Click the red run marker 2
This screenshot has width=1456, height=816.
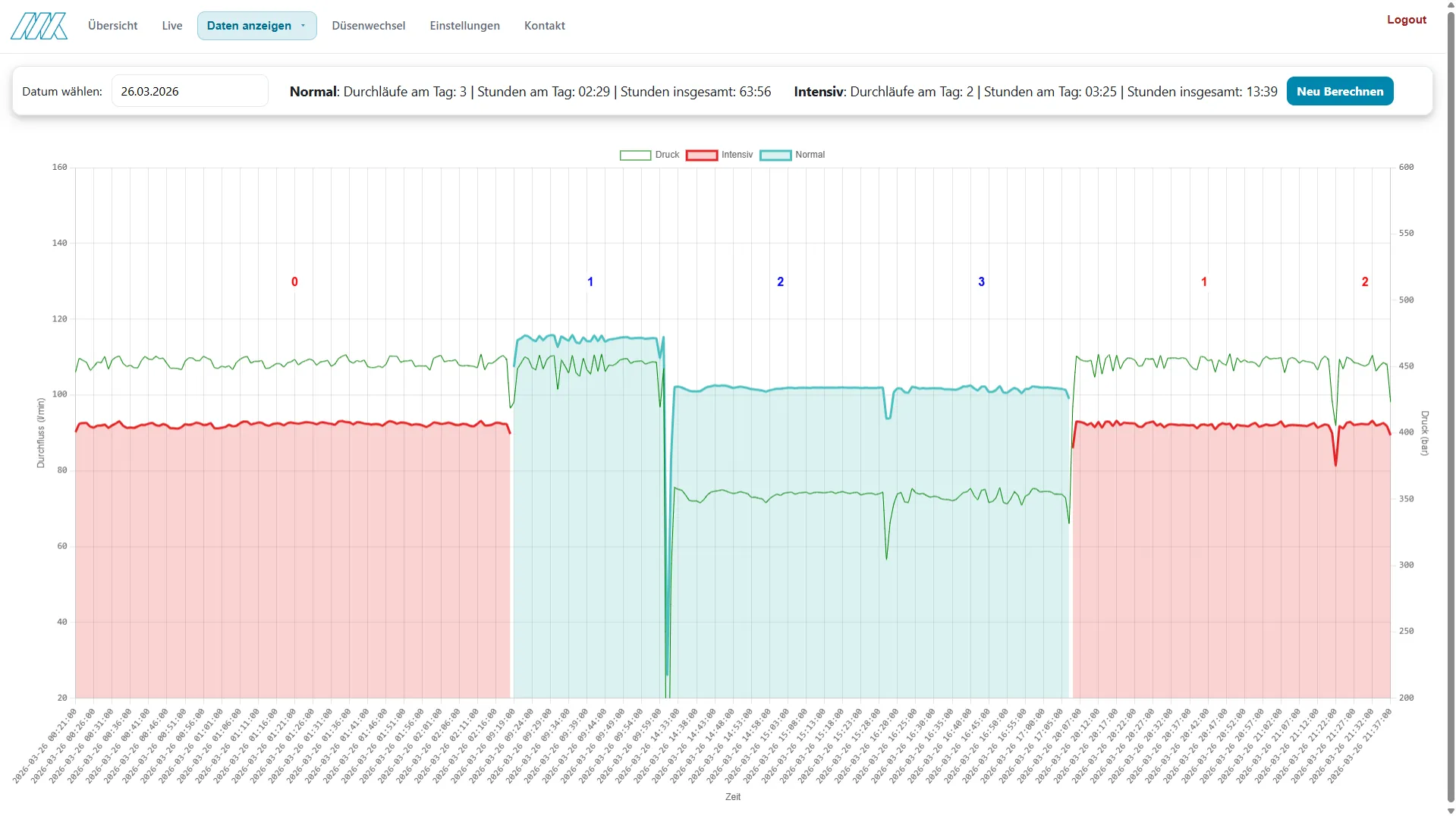pyautogui.click(x=1365, y=282)
